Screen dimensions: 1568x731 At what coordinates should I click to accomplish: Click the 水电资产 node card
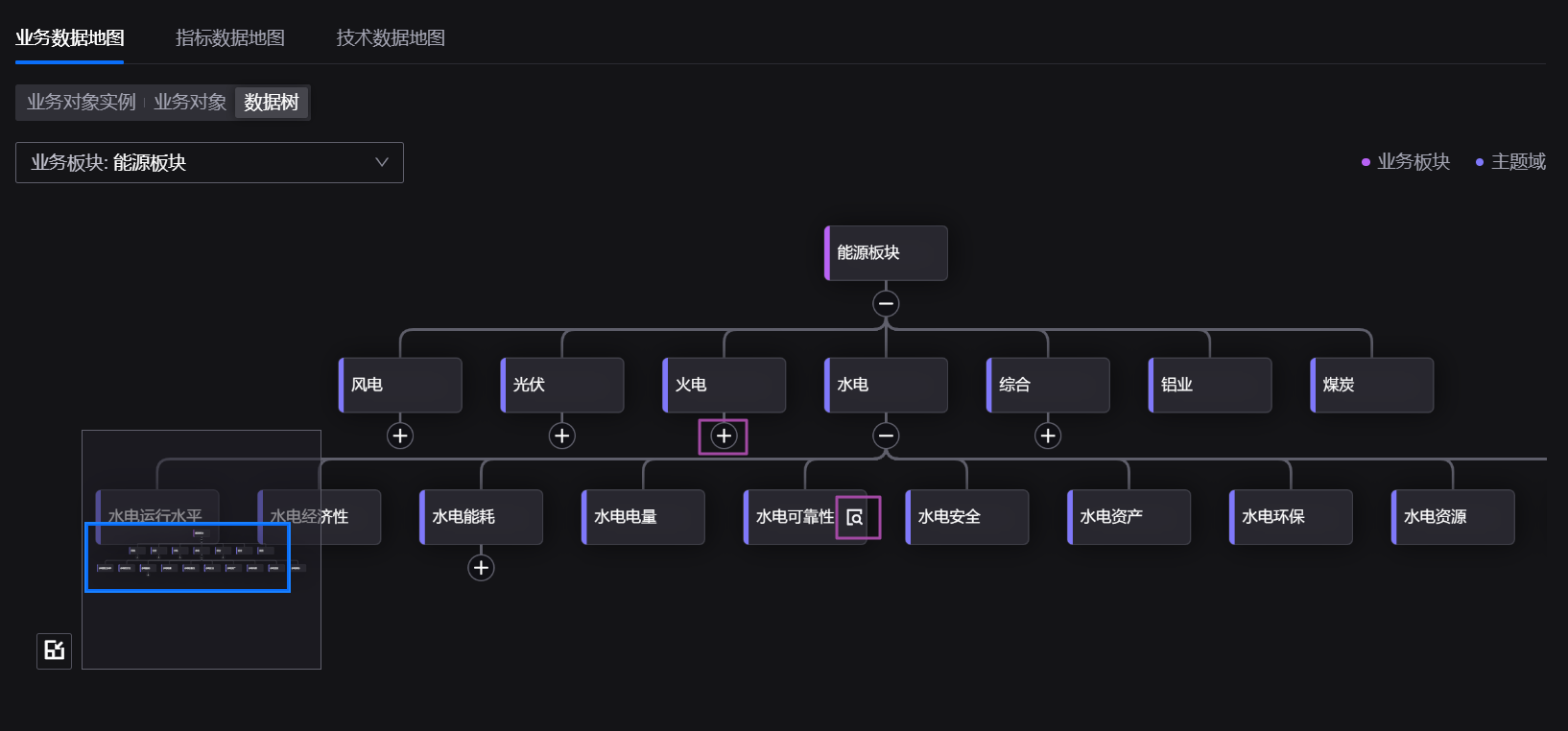[x=1129, y=517]
